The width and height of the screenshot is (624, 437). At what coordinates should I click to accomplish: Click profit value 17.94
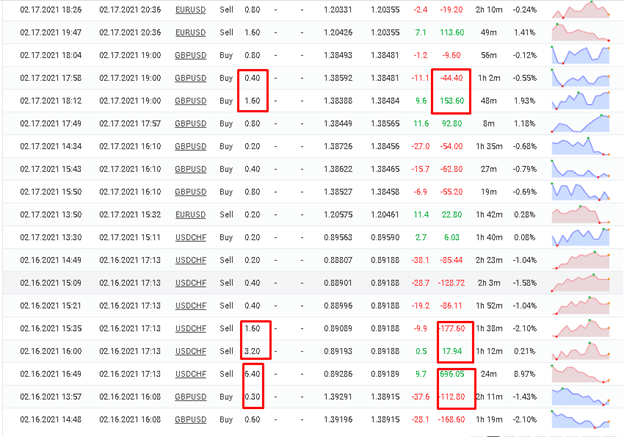[x=452, y=351]
